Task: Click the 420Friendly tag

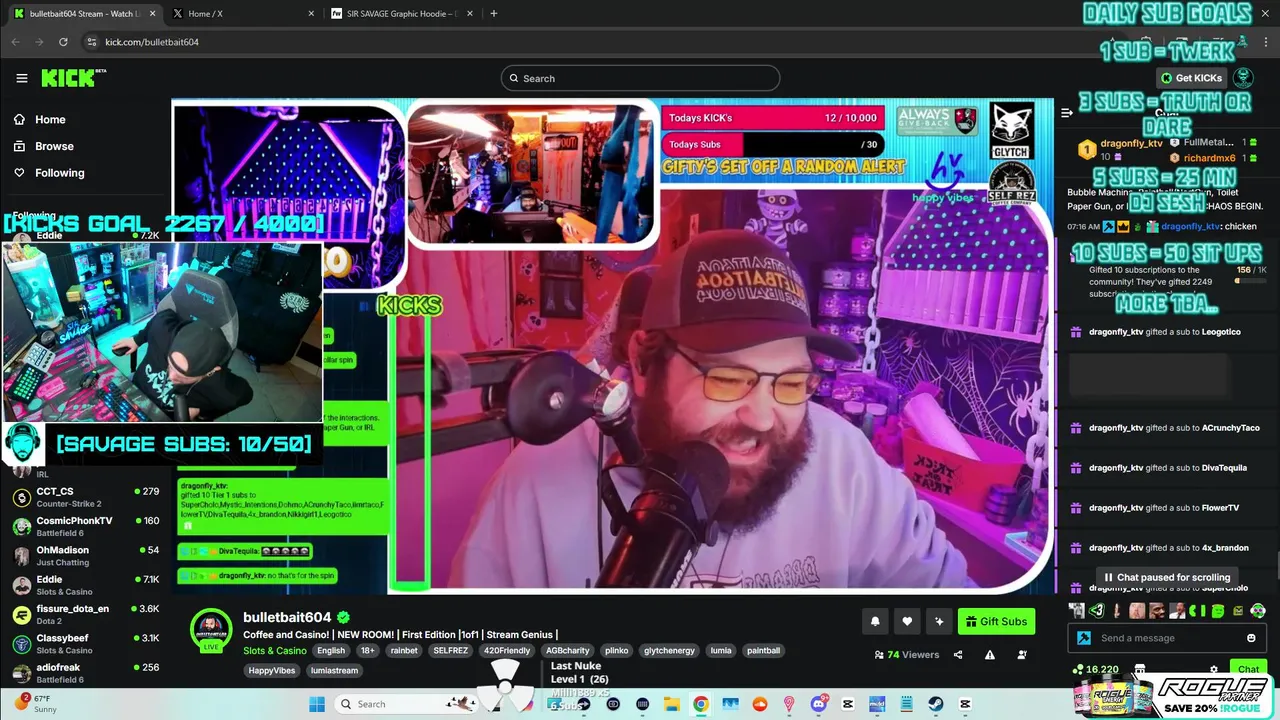Action: point(509,650)
